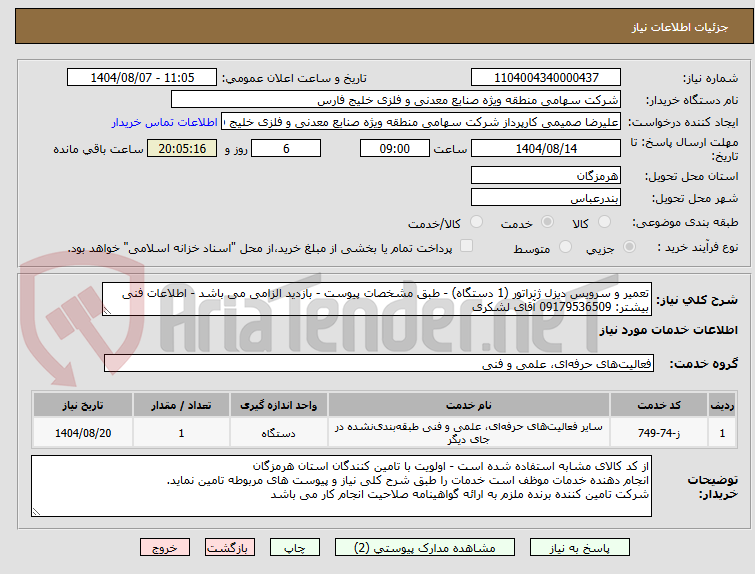Click the نام خدمت column header
This screenshot has width=755, height=574.
pos(469,405)
